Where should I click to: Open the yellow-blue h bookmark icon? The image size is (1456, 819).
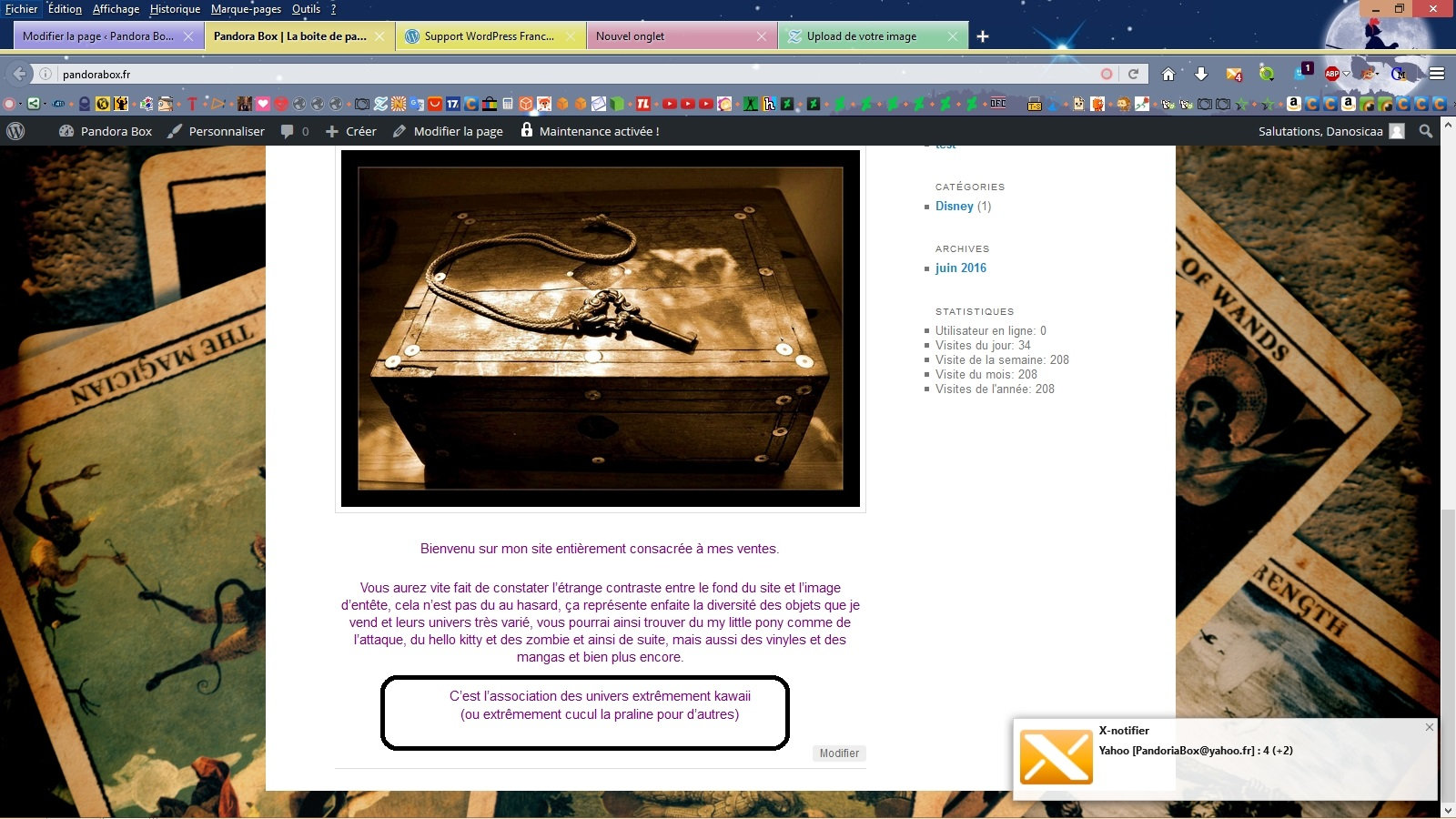pyautogui.click(x=769, y=104)
